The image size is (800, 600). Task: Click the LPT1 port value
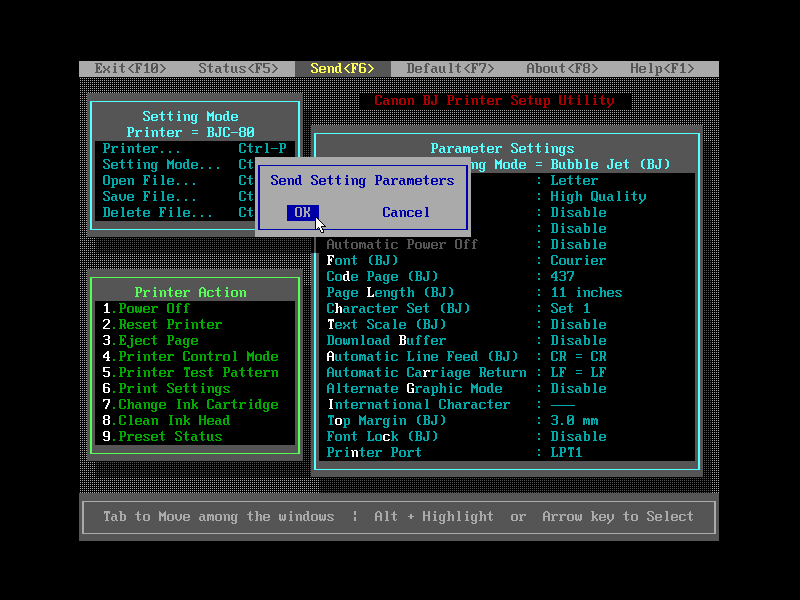pyautogui.click(x=566, y=453)
